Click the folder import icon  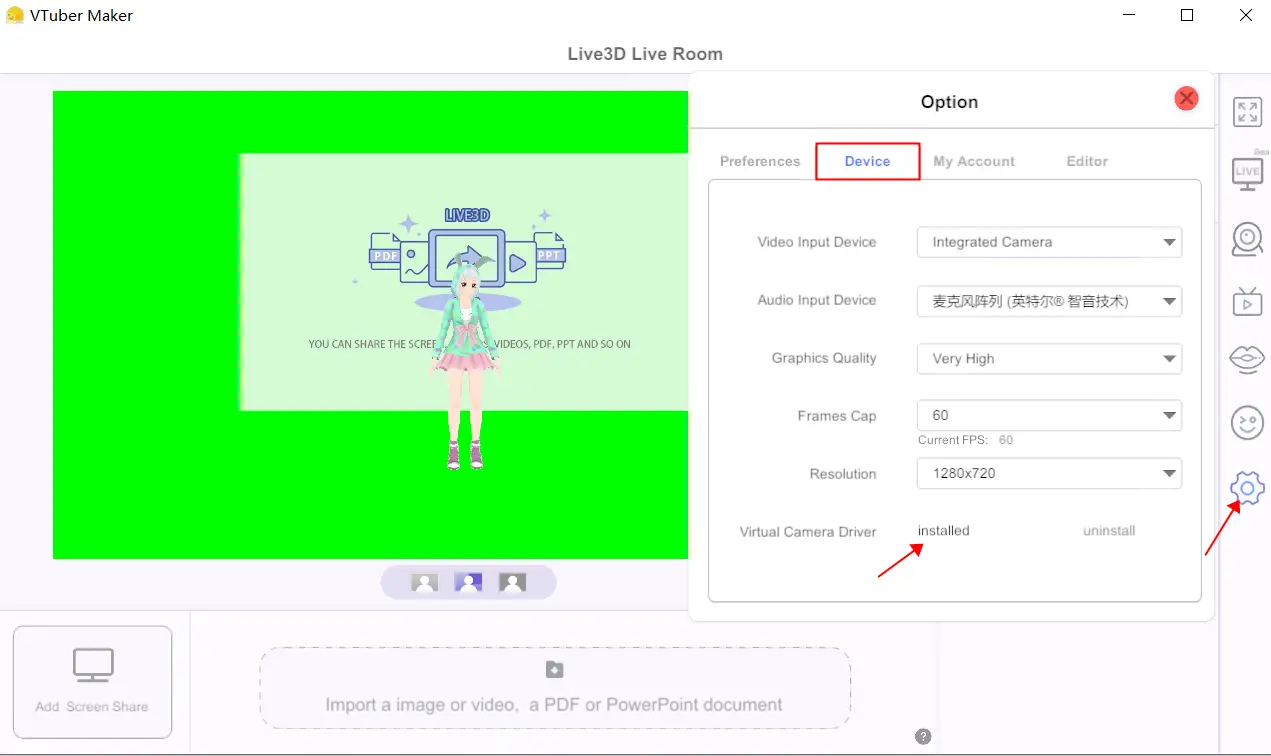554,670
